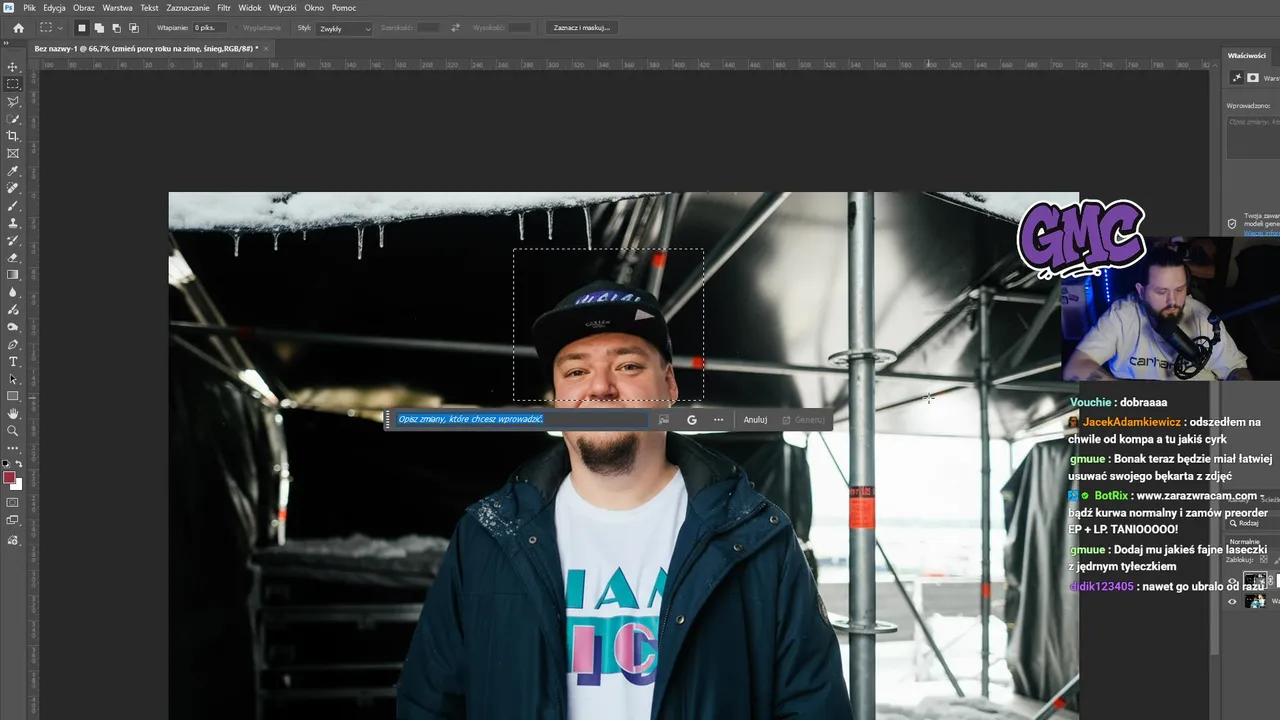Hide the bottom layer with eye icon
Screen dimensions: 1280x720
pyautogui.click(x=1232, y=601)
